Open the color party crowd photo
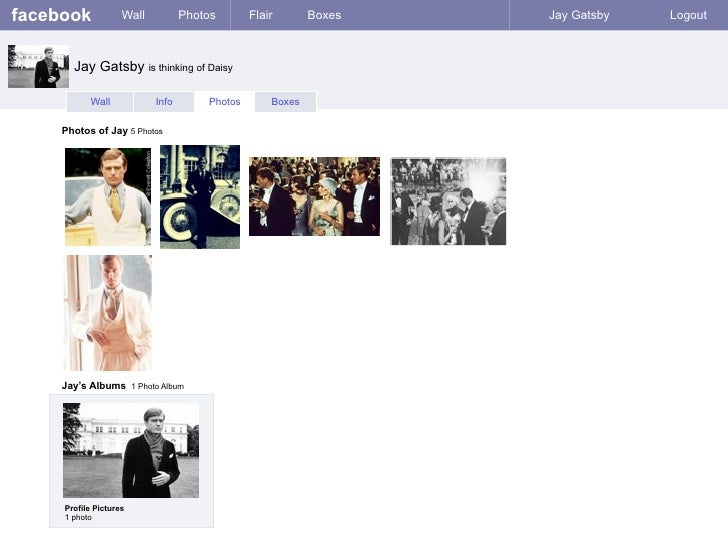This screenshot has height=546, width=728. (x=314, y=196)
